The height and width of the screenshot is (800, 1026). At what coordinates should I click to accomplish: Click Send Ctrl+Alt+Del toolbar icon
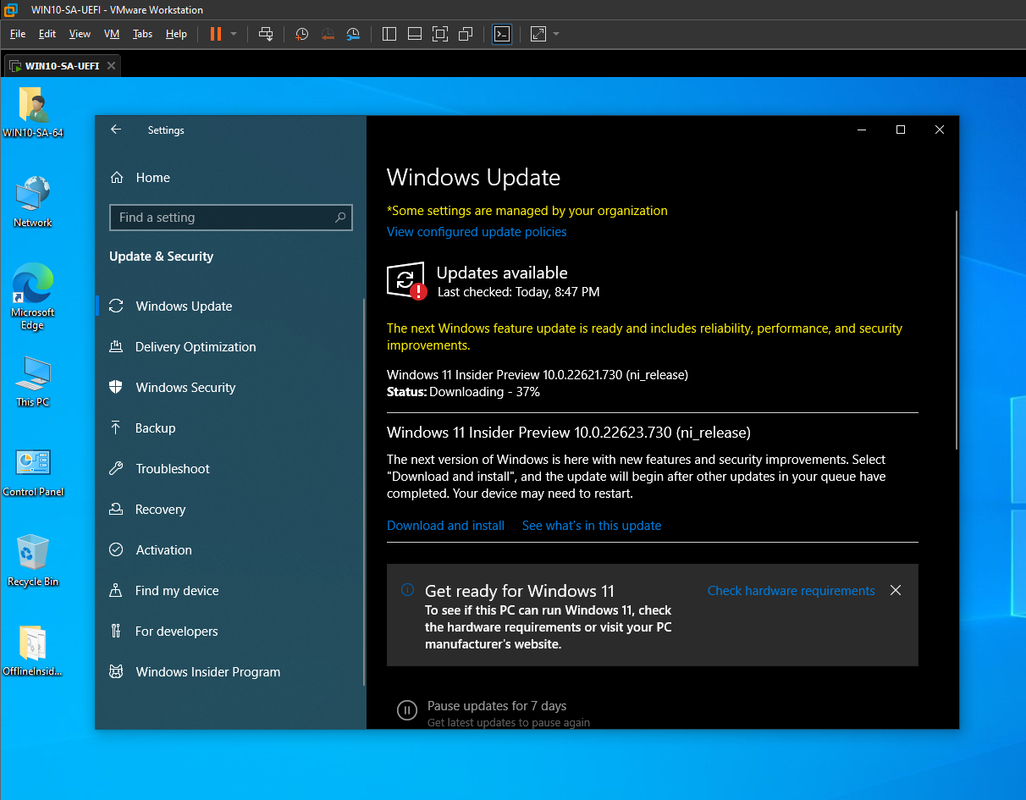(x=266, y=34)
